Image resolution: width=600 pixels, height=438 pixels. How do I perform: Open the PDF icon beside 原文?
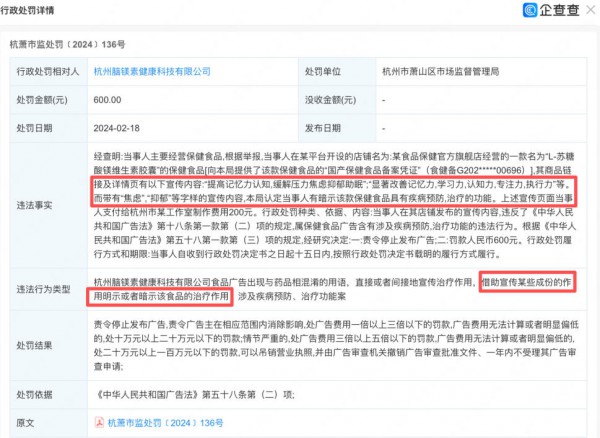[x=99, y=423]
